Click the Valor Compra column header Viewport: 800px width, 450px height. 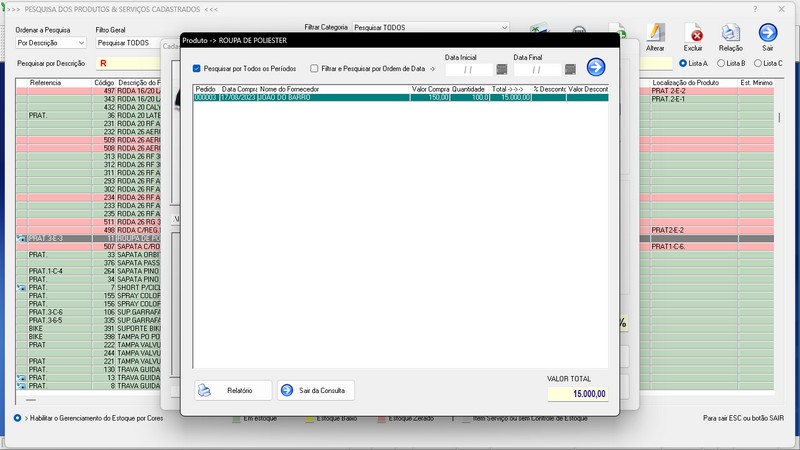430,89
